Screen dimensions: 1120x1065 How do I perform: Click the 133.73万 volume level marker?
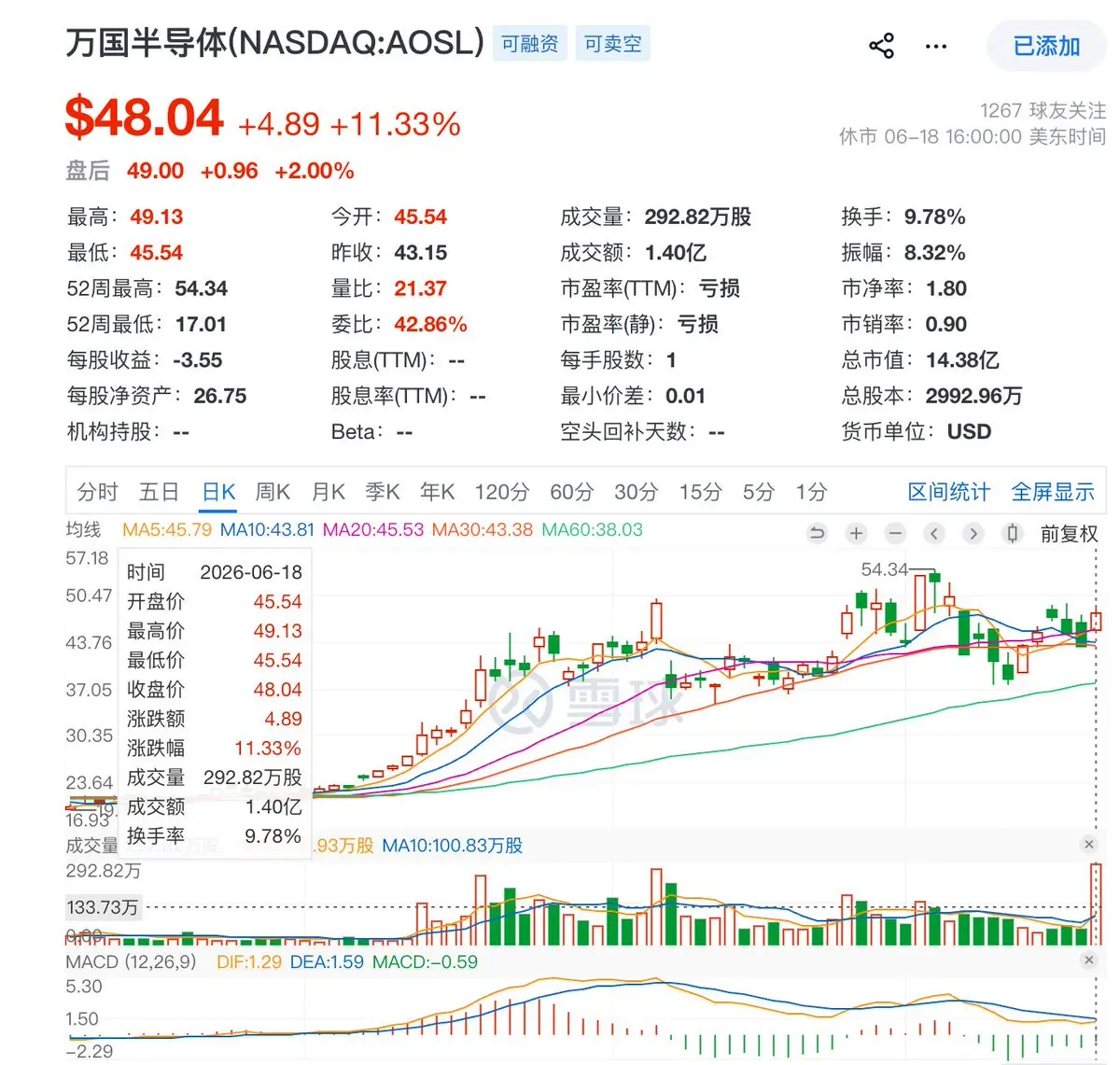pos(103,907)
